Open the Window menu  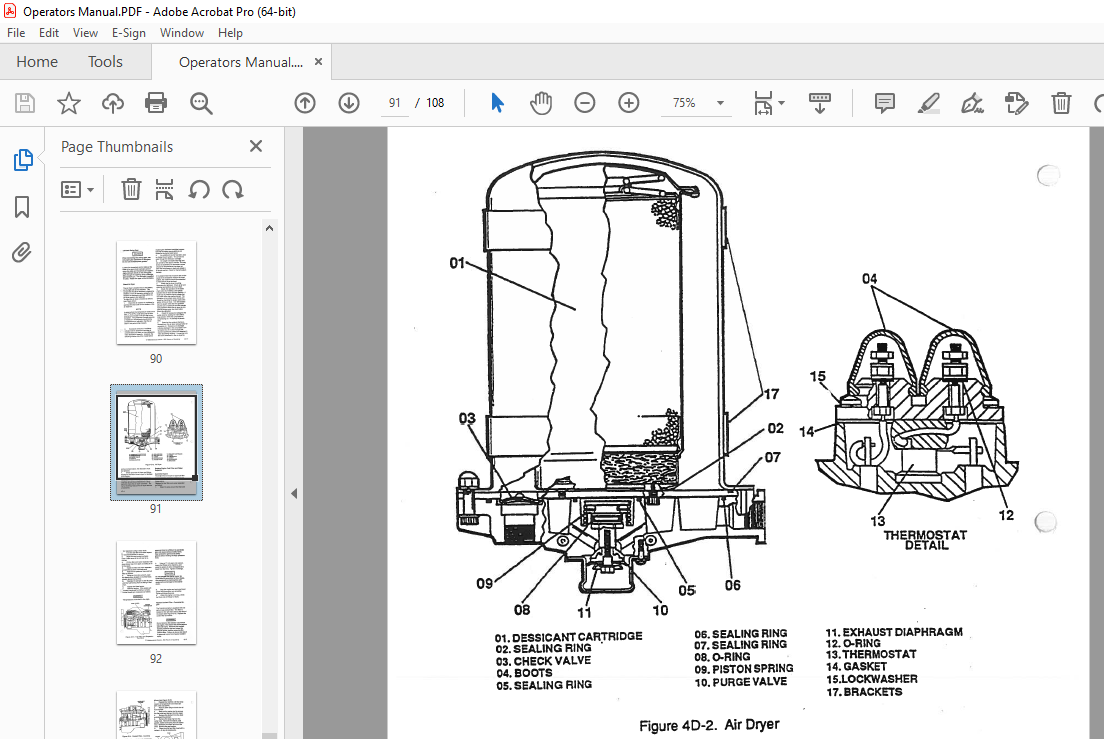182,32
